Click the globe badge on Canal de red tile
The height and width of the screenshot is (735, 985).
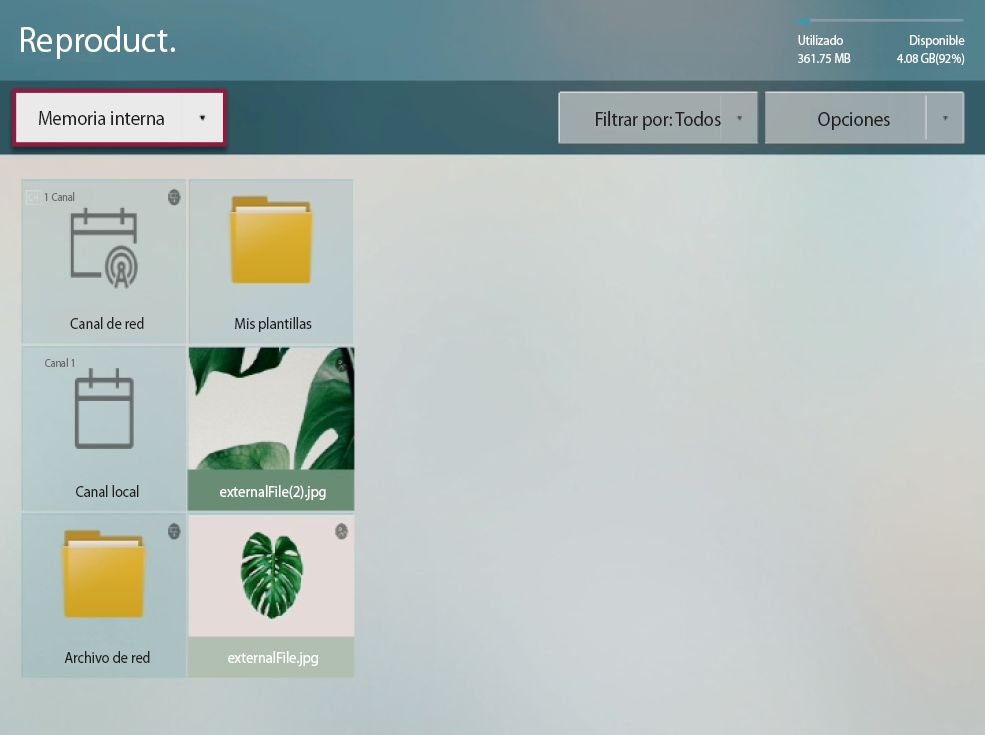pyautogui.click(x=174, y=197)
